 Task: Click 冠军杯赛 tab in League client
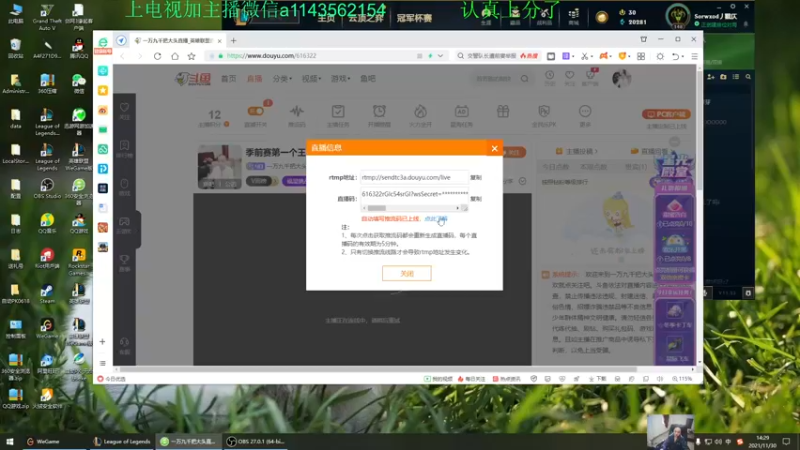pyautogui.click(x=414, y=18)
